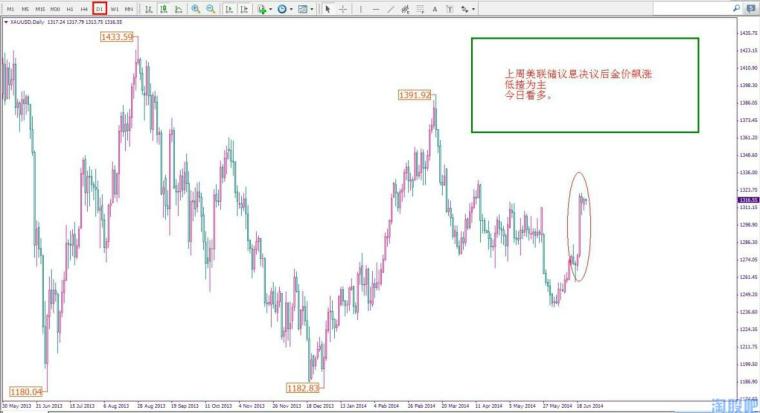Open indicators list dropdown arrow
Image resolution: width=760 pixels, height=413 pixels.
point(270,9)
